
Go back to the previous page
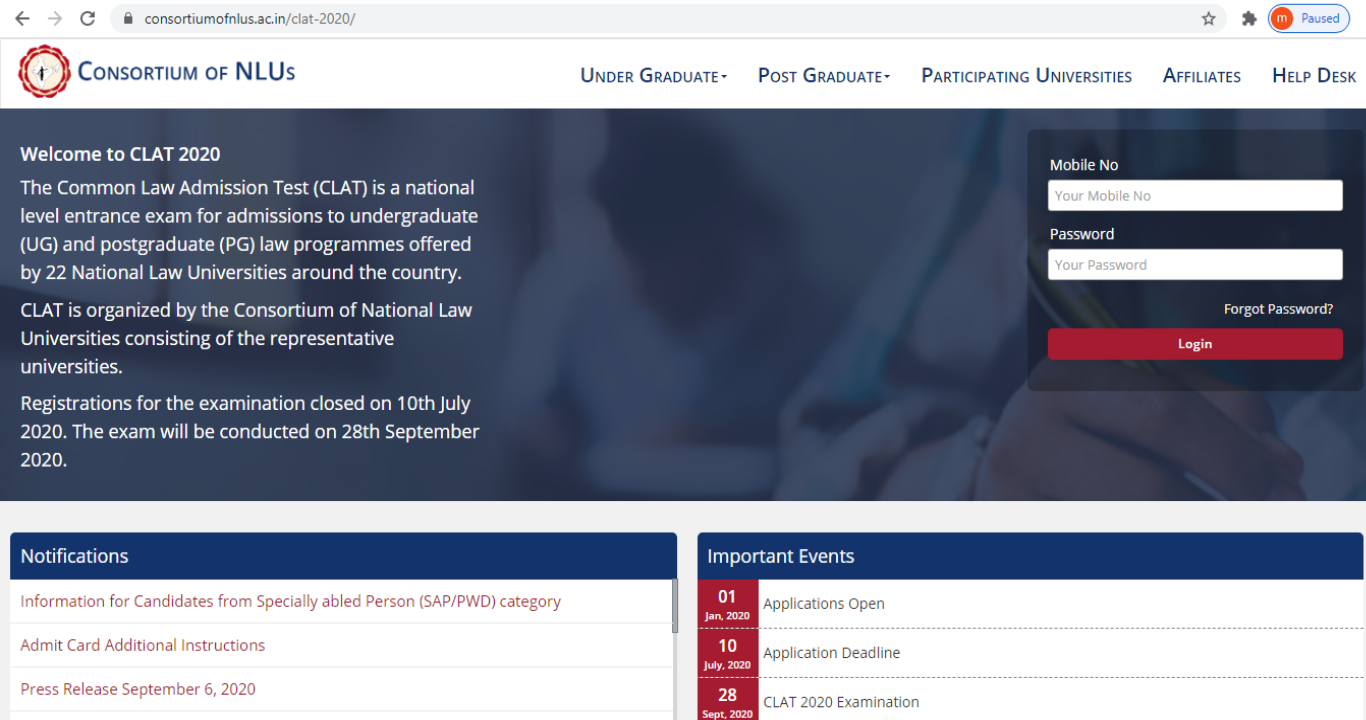pos(22,18)
